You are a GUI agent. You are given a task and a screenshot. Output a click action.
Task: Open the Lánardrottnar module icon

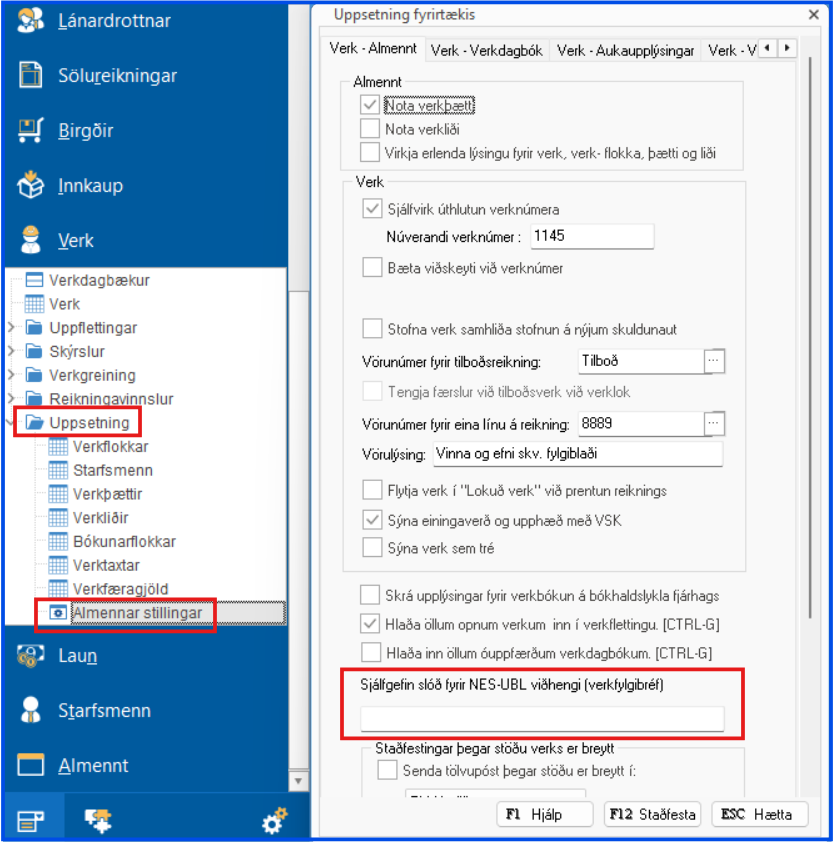click(31, 21)
